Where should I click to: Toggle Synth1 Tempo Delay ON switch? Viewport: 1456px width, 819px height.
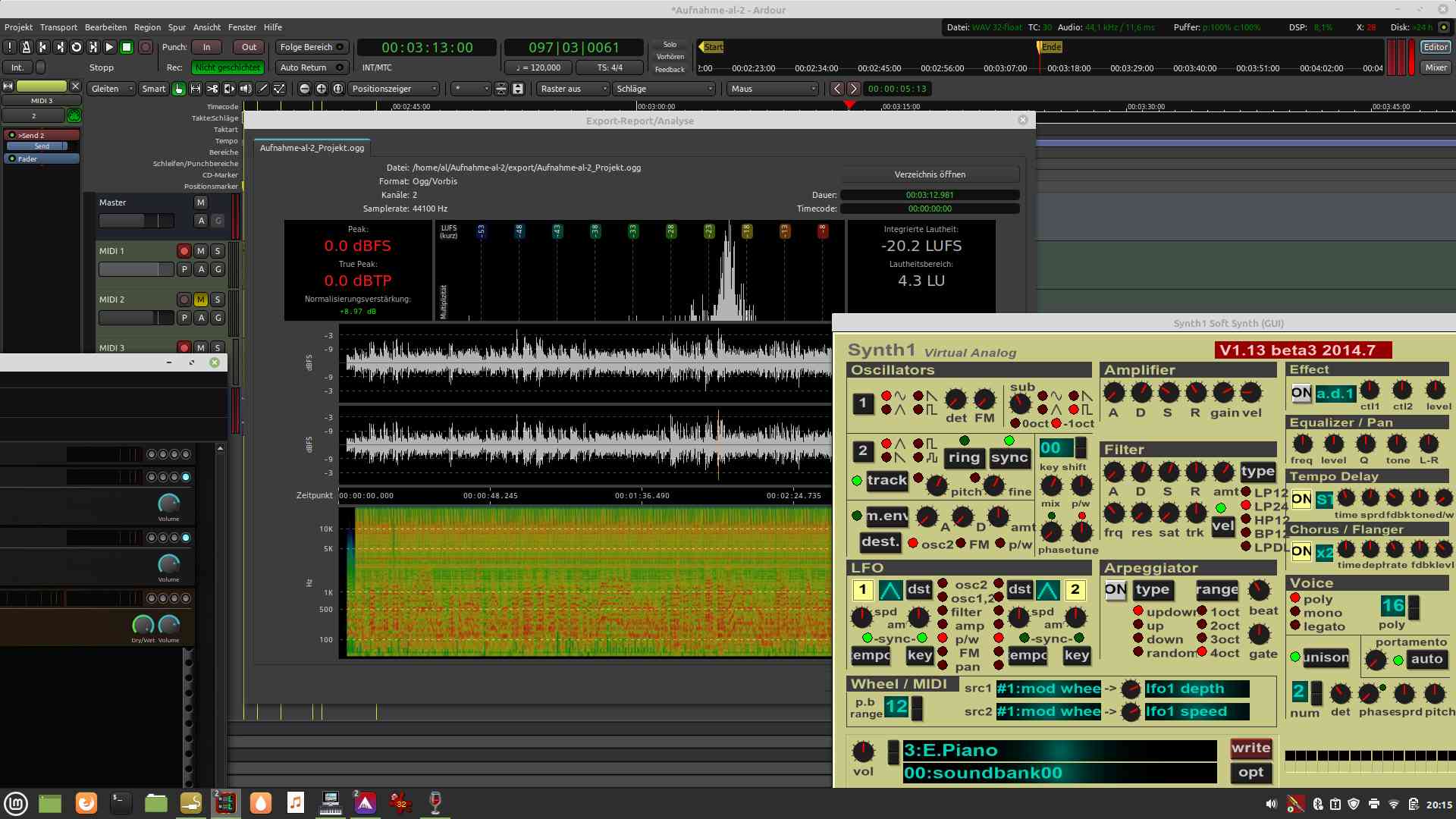tap(1301, 499)
